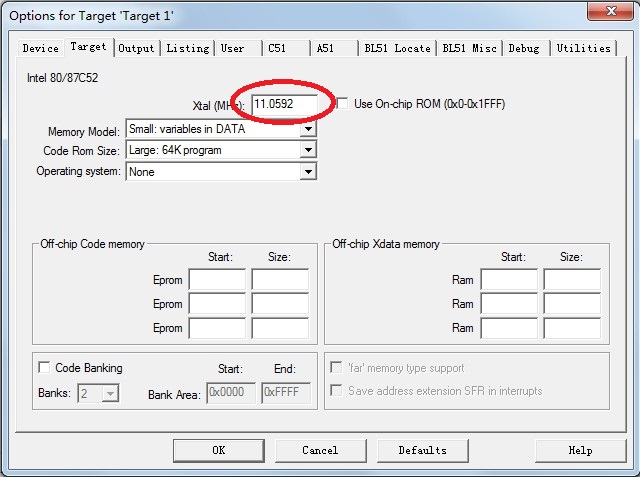The width and height of the screenshot is (640, 477).
Task: Click the first Ram Size field
Action: pos(571,280)
